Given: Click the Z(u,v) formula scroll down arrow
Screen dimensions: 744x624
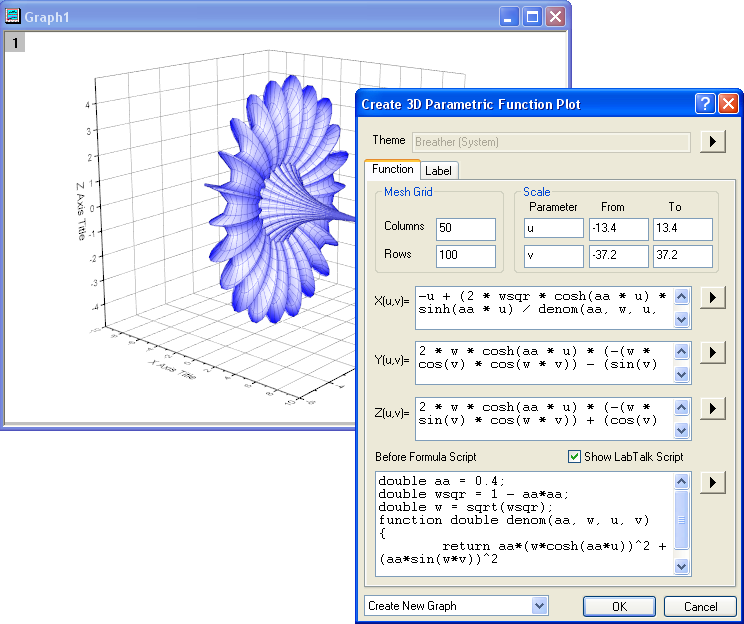Looking at the screenshot, I should (681, 430).
